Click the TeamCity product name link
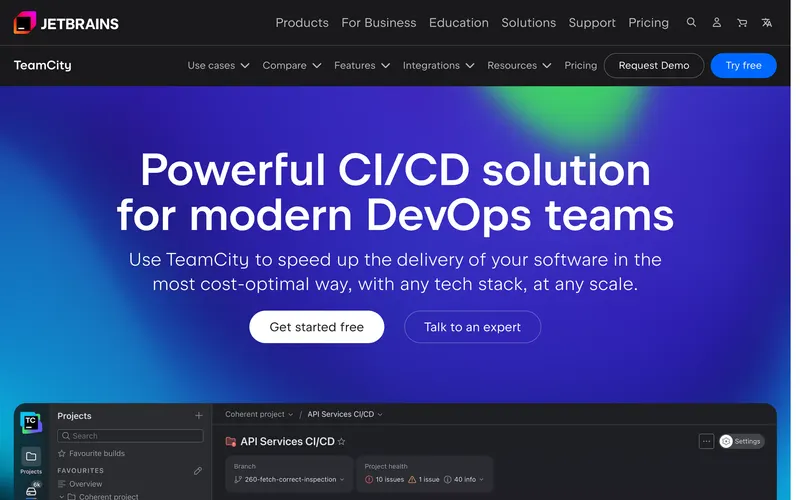This screenshot has width=800, height=500. click(x=42, y=65)
